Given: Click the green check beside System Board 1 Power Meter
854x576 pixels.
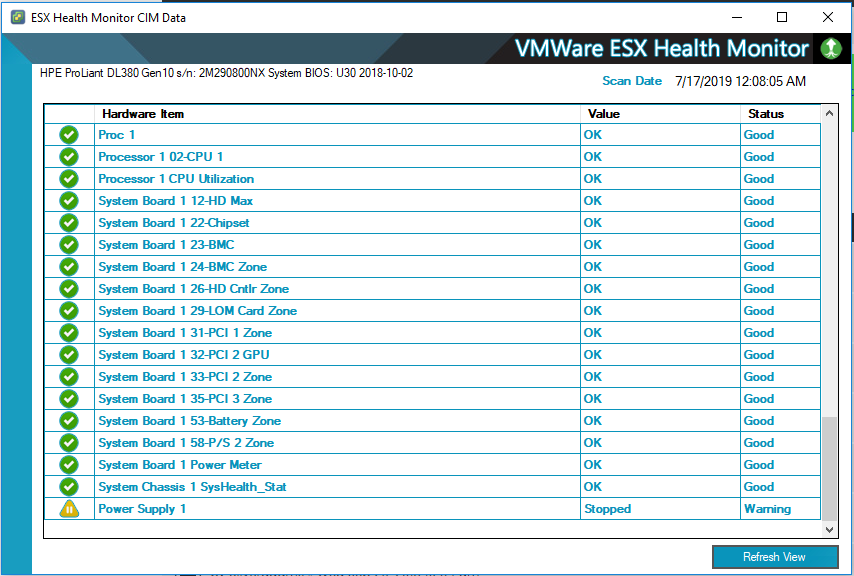Looking at the screenshot, I should click(x=68, y=465).
